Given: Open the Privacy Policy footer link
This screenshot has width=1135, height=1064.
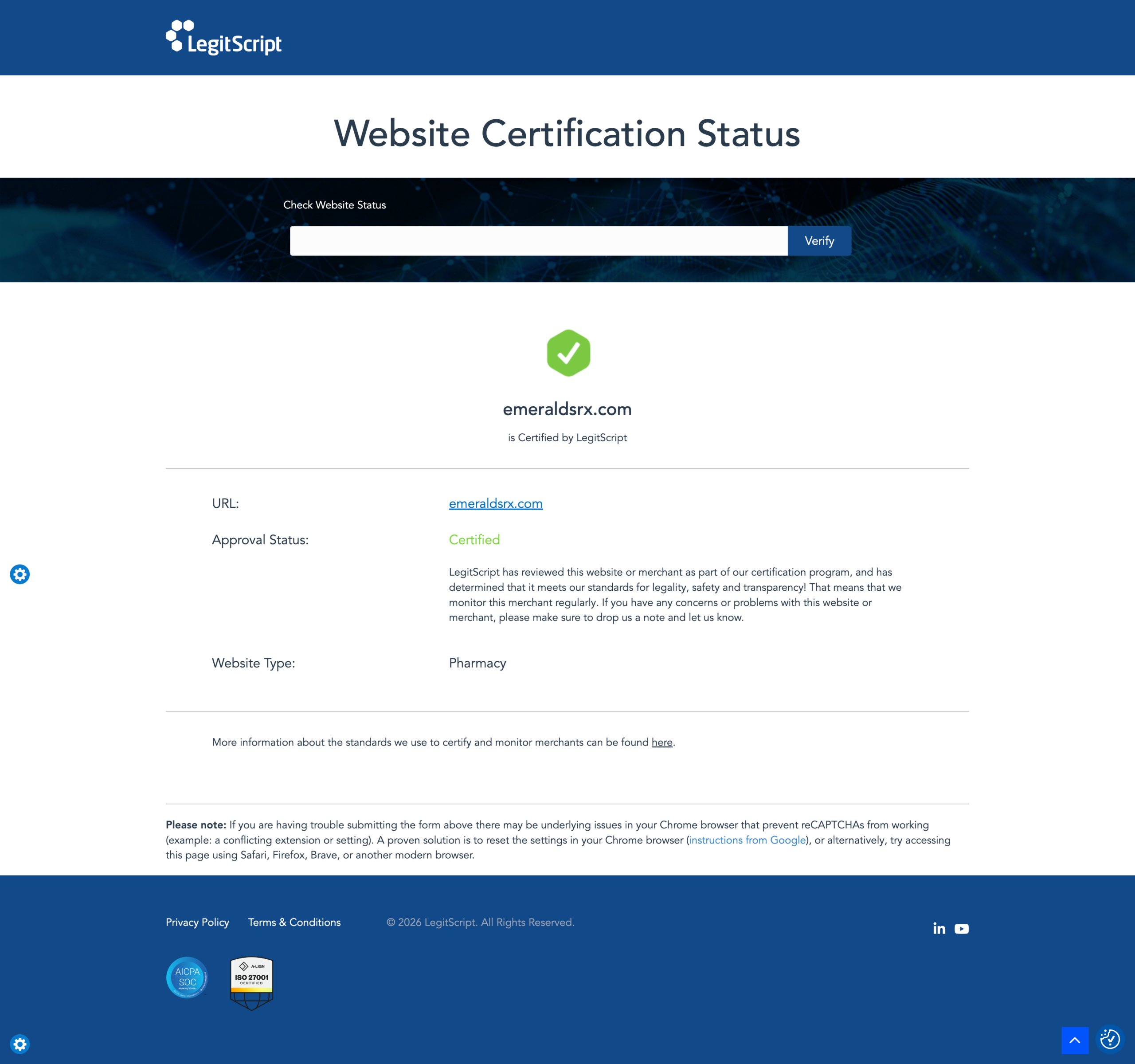Looking at the screenshot, I should coord(197,923).
